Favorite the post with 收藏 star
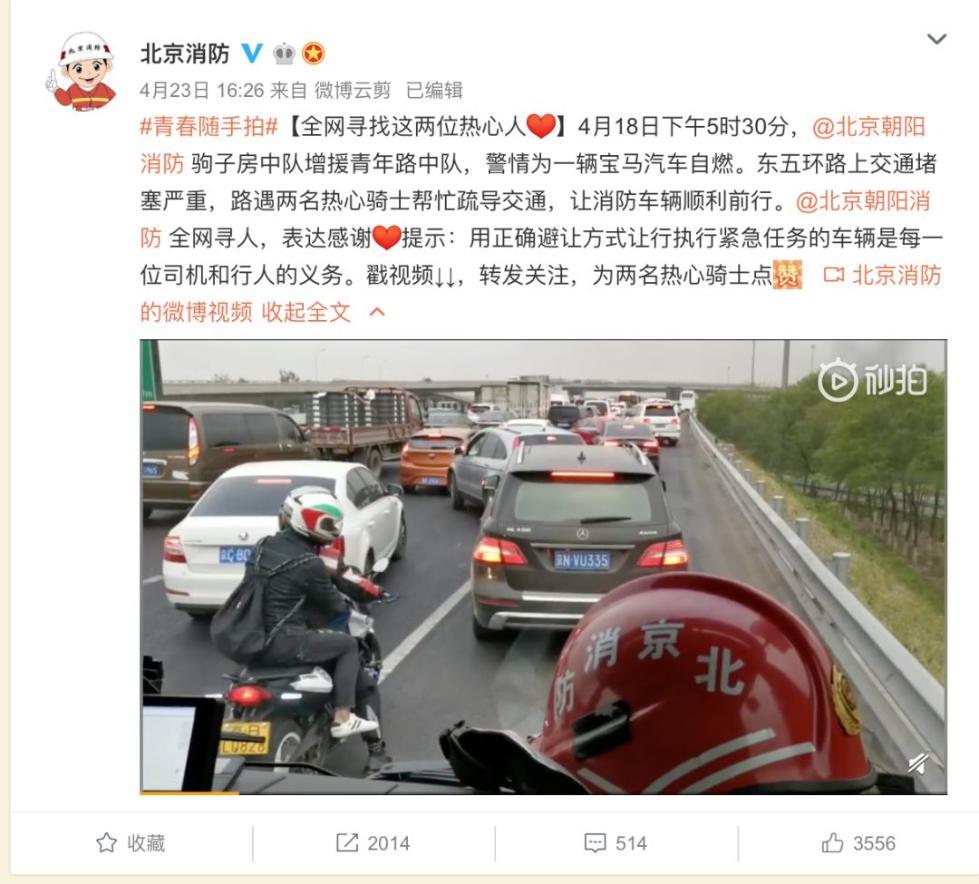Viewport: 979px width, 884px height. click(x=130, y=843)
